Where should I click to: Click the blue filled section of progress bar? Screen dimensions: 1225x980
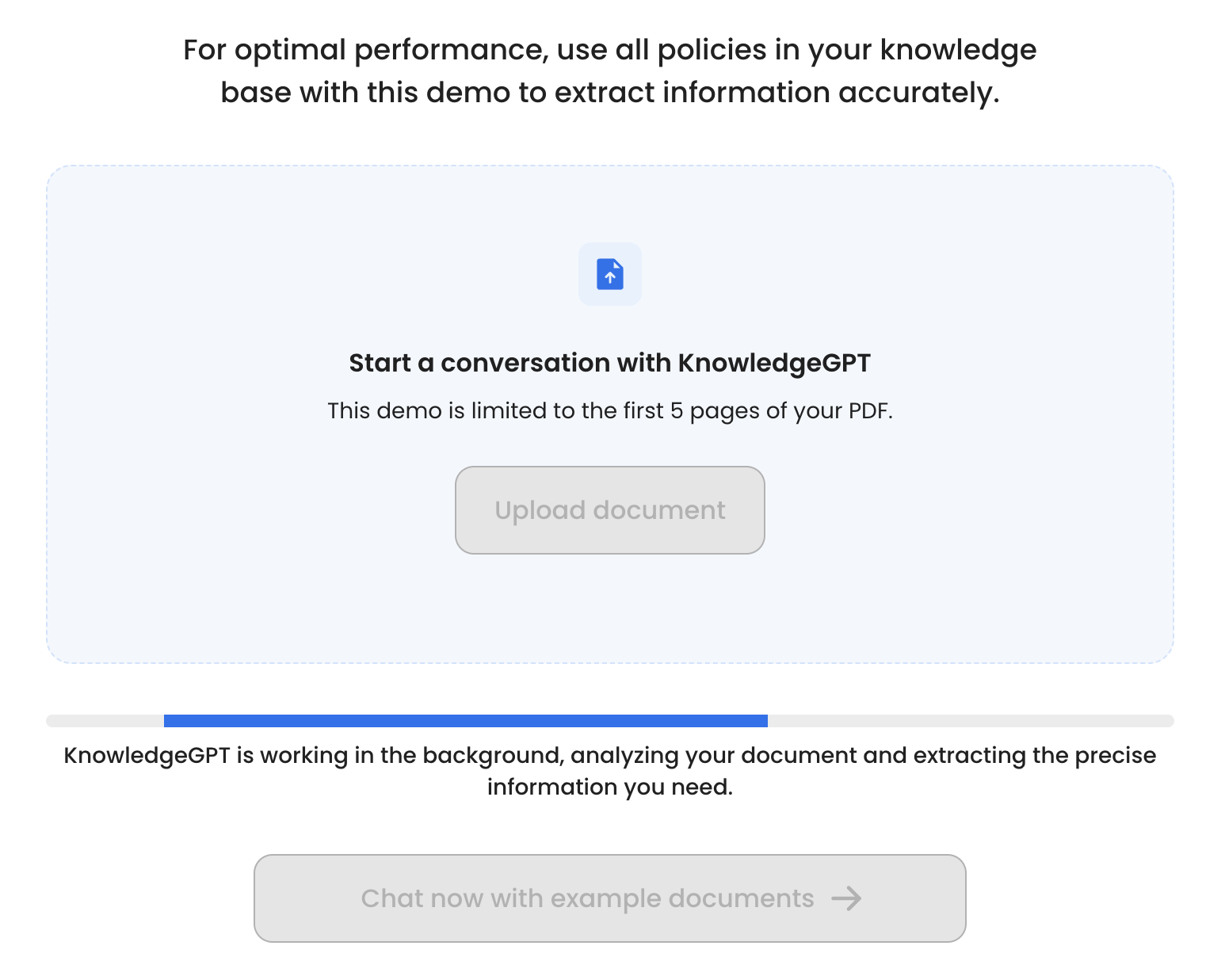(x=465, y=721)
